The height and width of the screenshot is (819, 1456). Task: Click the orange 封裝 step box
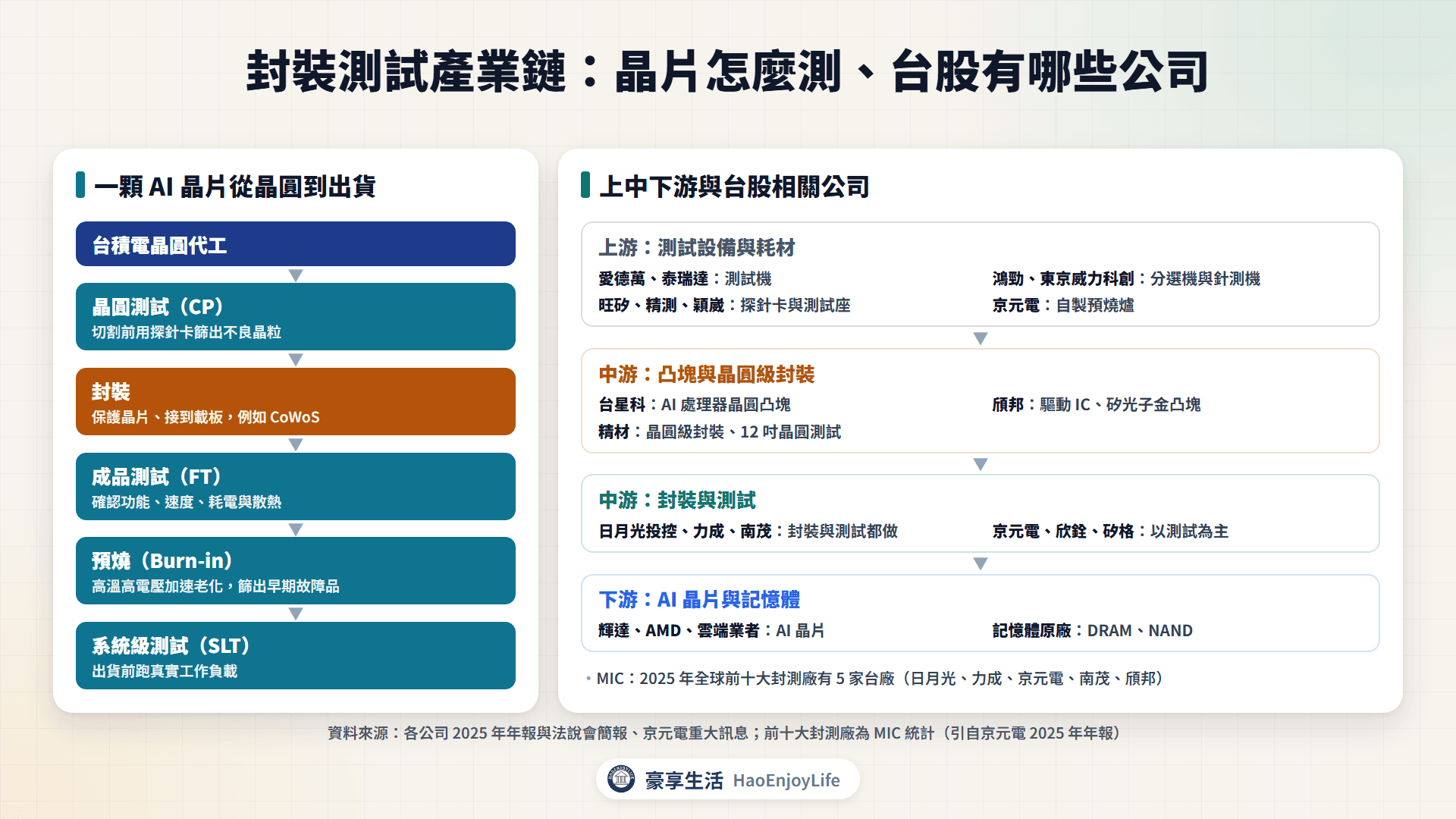(296, 401)
